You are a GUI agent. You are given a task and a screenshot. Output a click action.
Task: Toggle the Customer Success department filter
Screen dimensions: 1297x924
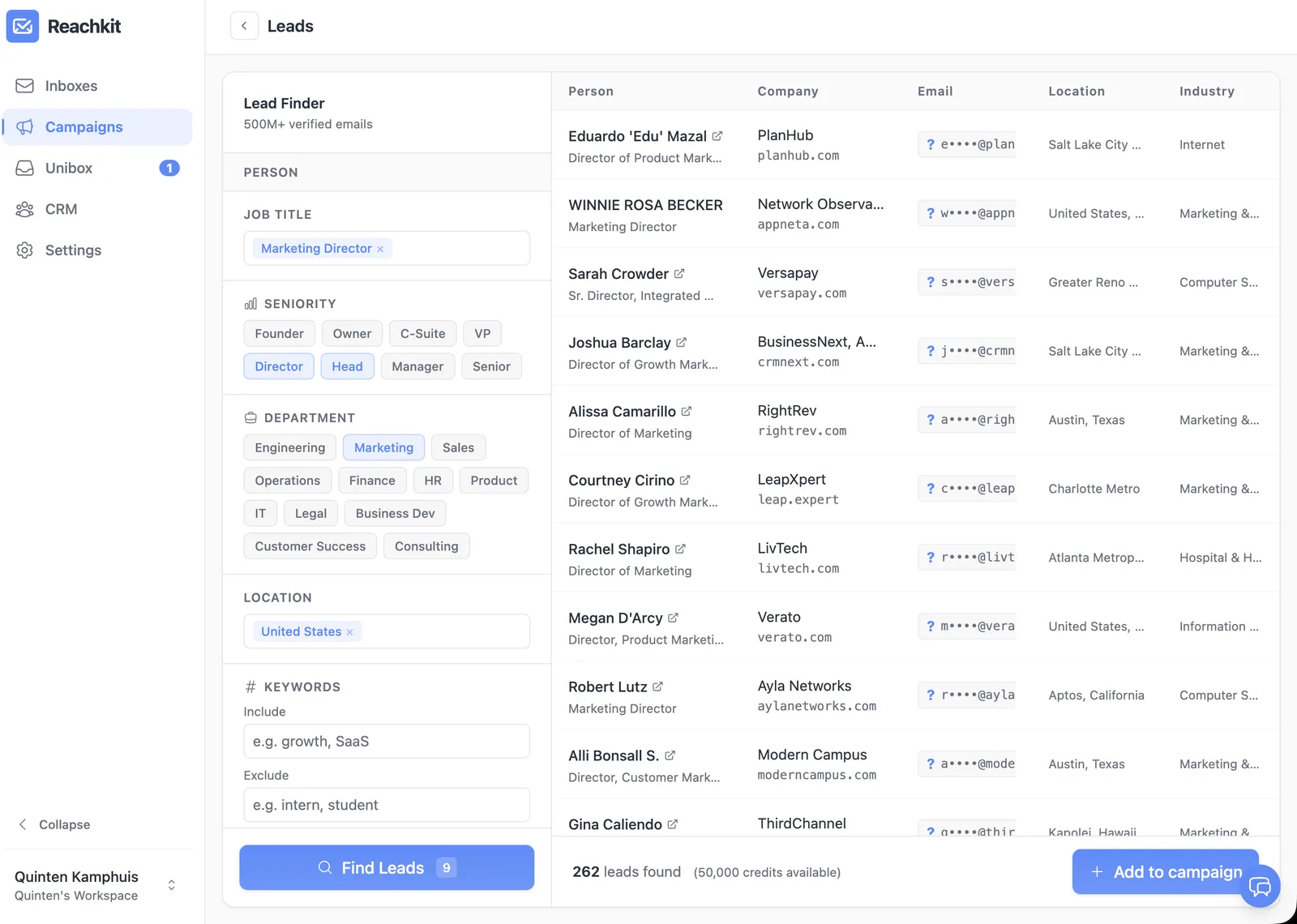click(x=310, y=546)
